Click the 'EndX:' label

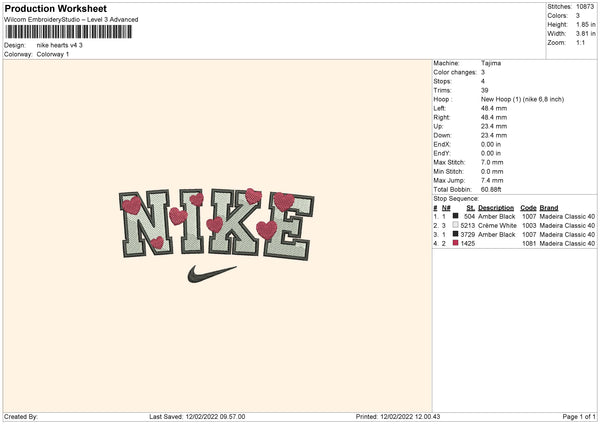coord(442,145)
